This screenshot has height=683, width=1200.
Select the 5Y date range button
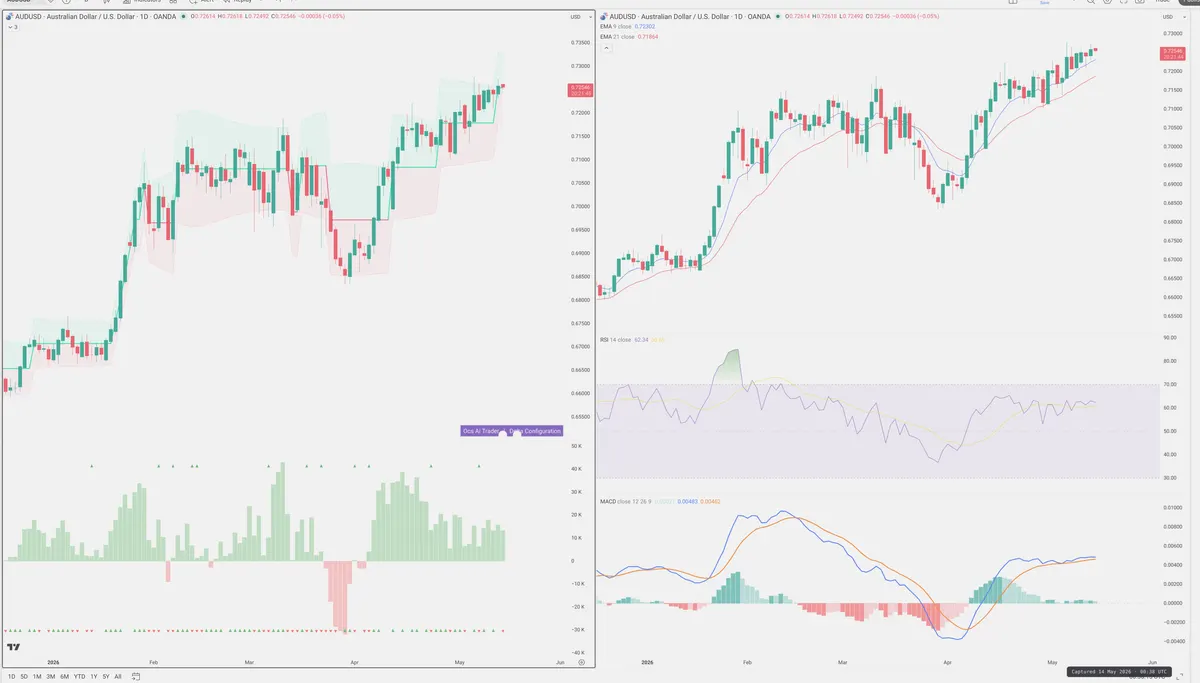pos(106,677)
